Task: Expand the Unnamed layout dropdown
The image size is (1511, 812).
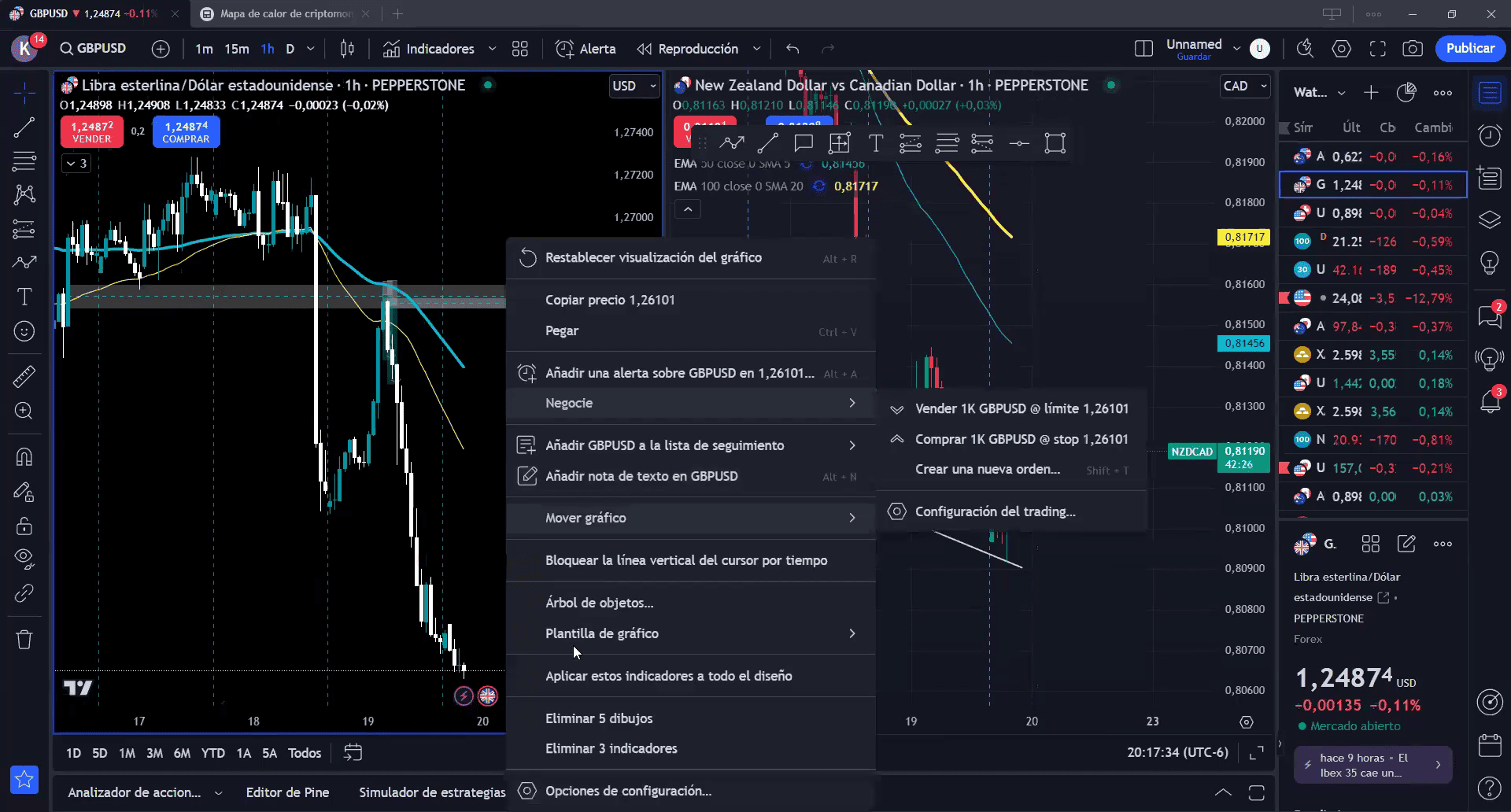Action: (x=1236, y=49)
